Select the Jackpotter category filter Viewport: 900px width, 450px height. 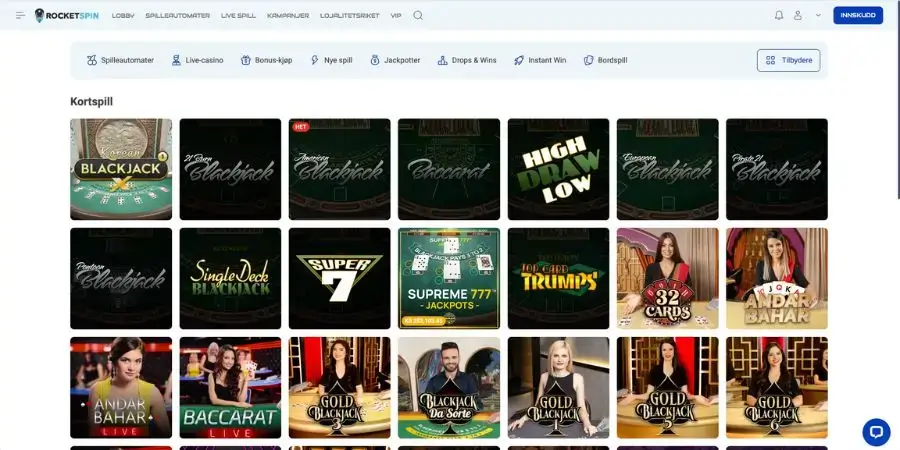pyautogui.click(x=395, y=60)
